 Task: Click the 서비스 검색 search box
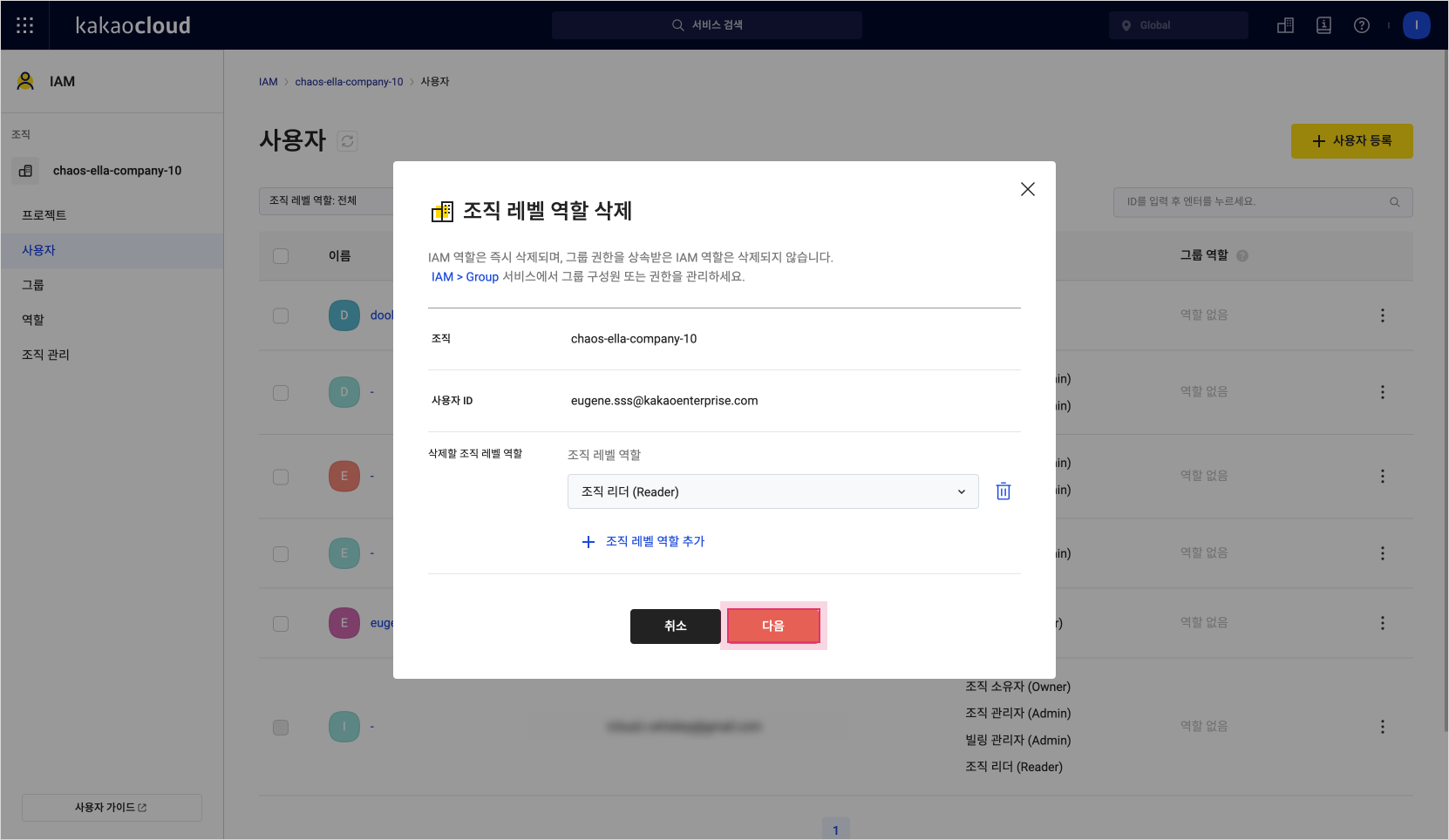[x=707, y=25]
